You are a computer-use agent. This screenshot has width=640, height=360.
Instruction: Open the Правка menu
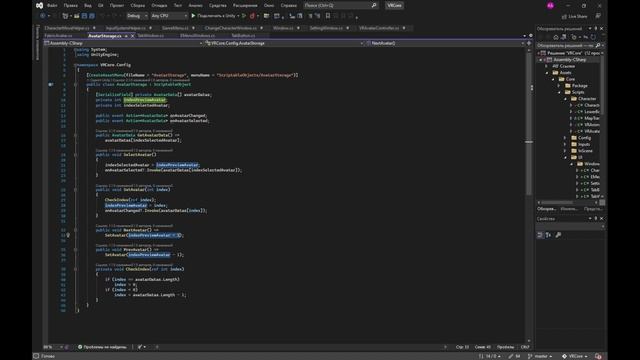pyautogui.click(x=71, y=6)
